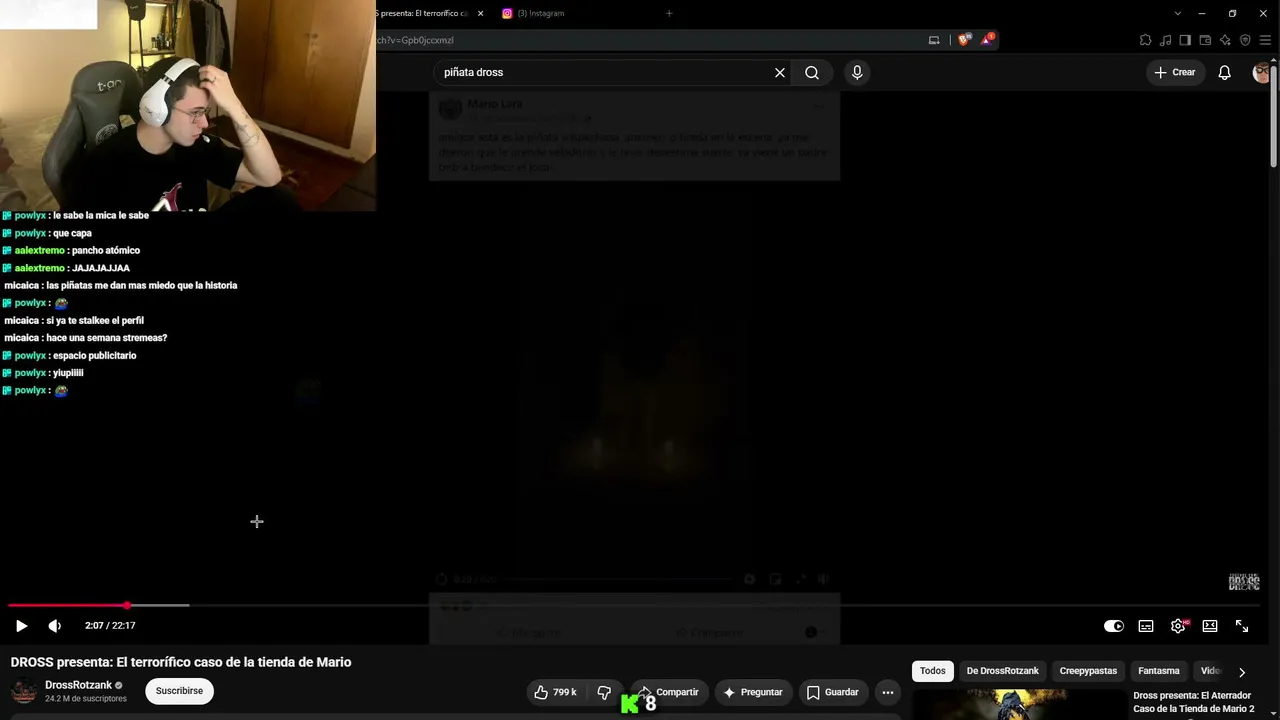Image resolution: width=1280 pixels, height=720 pixels.
Task: Mute the video volume
Action: coord(55,626)
